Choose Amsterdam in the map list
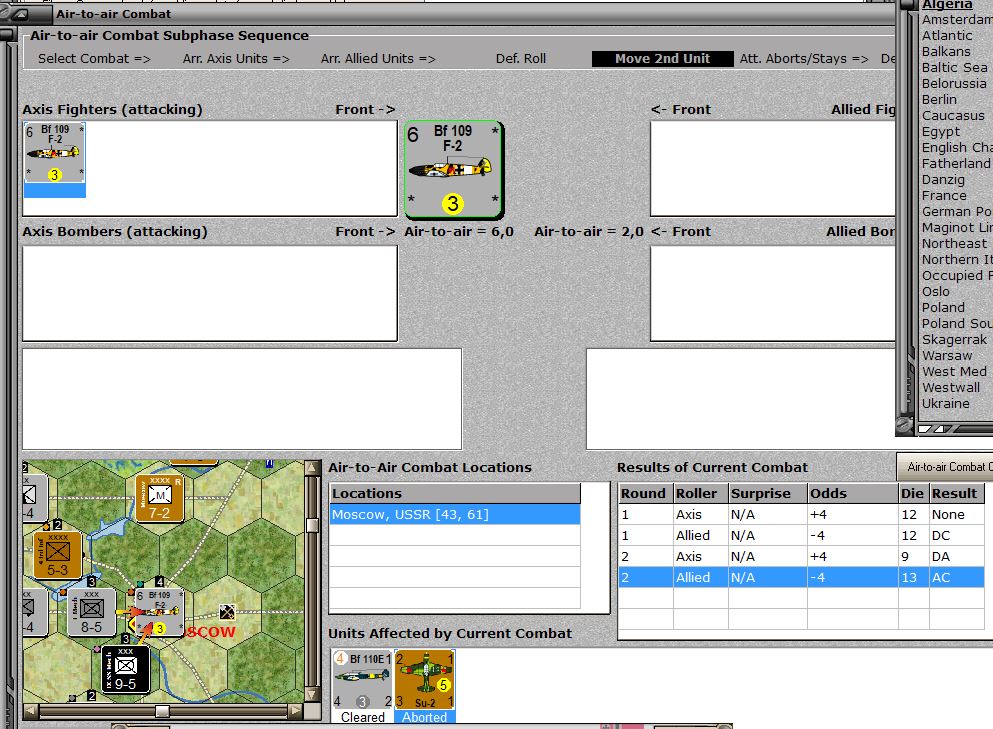 coord(957,20)
